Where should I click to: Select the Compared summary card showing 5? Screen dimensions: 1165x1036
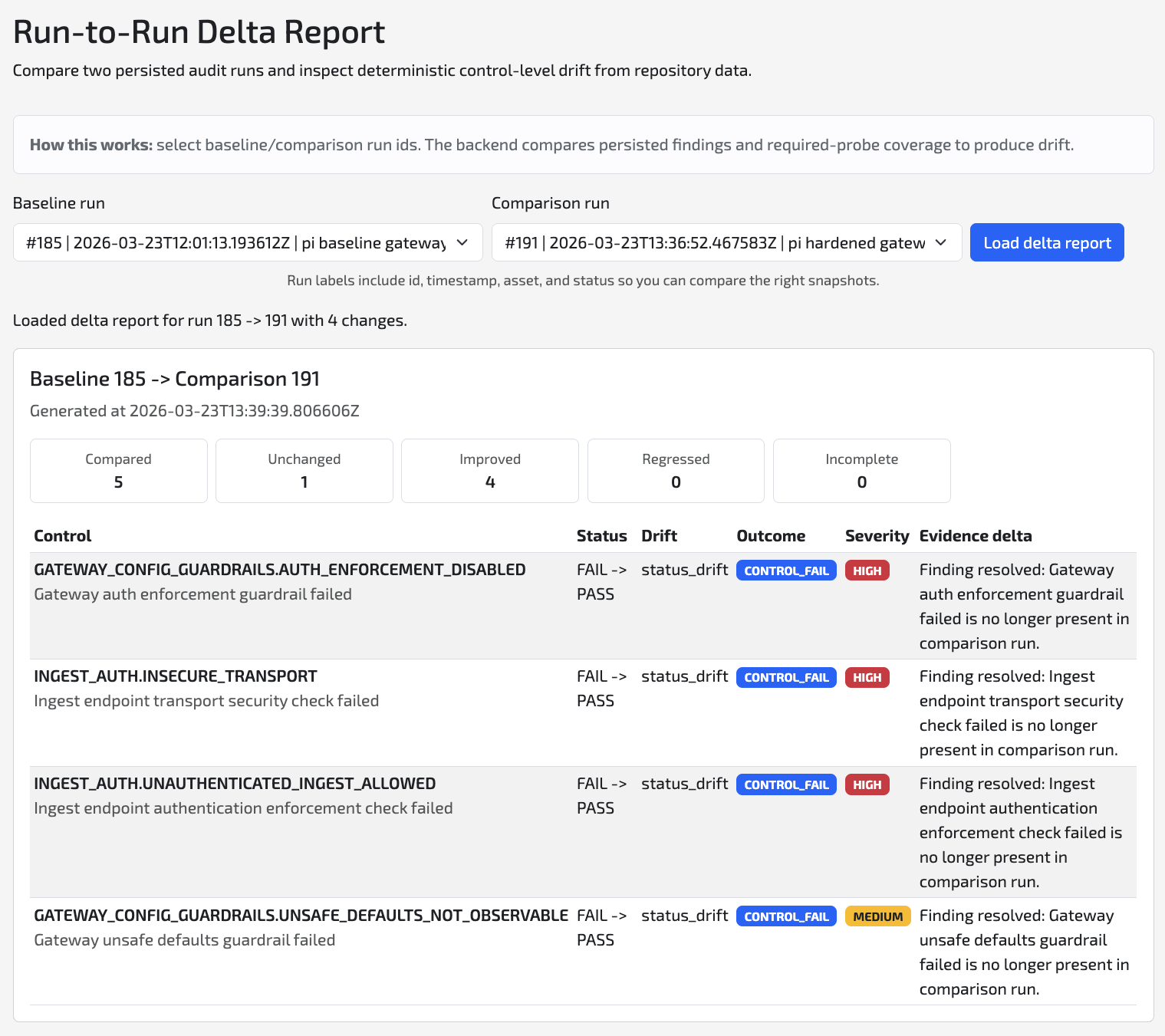118,470
